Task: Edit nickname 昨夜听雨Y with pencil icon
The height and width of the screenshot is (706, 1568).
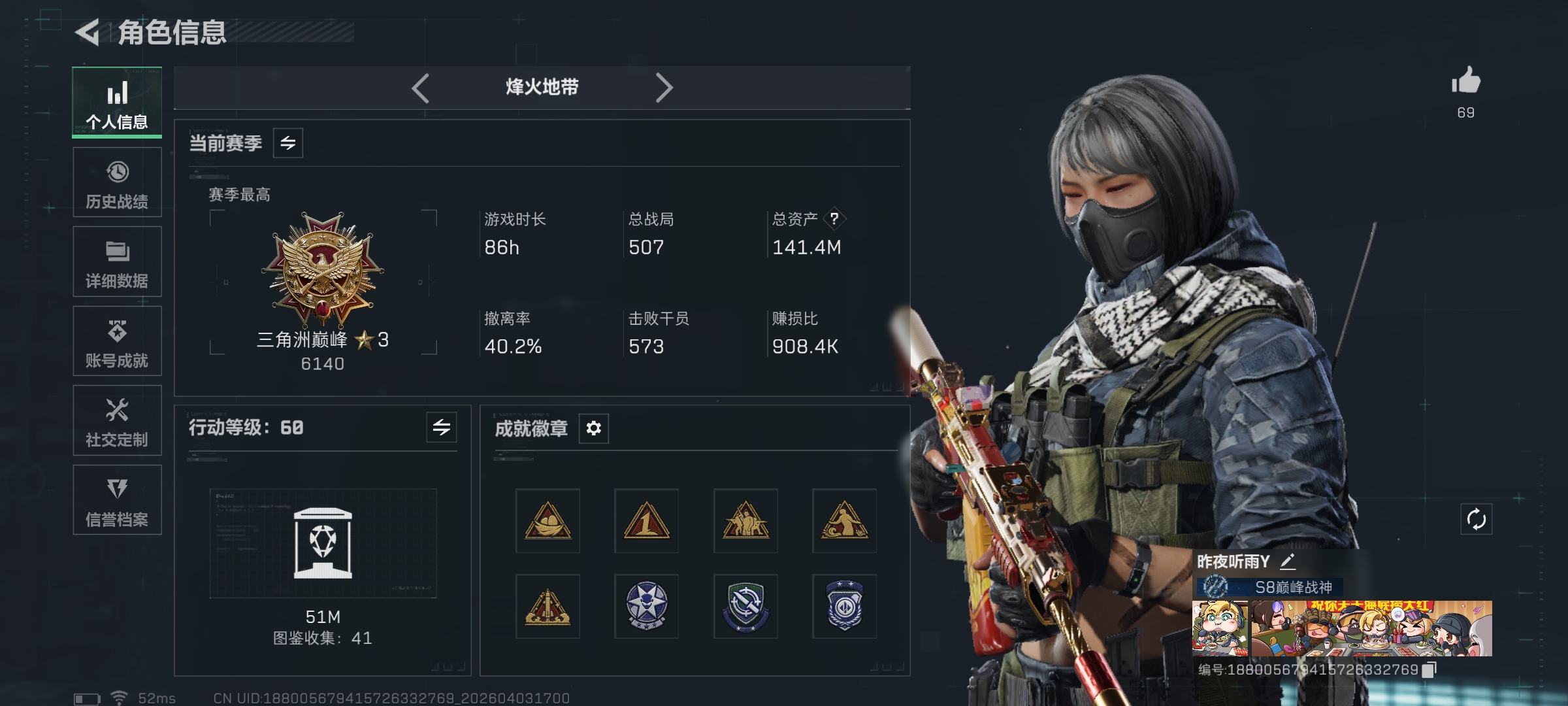Action: (1287, 561)
